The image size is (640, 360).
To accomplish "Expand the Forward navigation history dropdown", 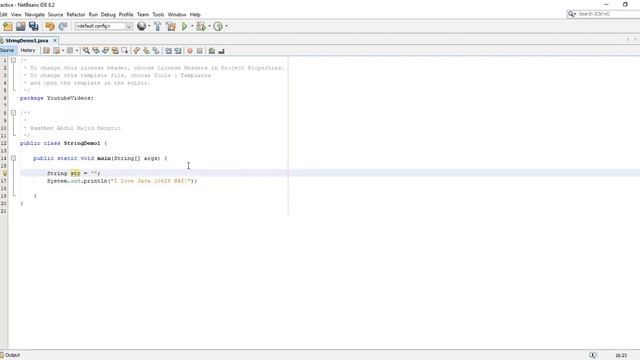I will 77,51.
